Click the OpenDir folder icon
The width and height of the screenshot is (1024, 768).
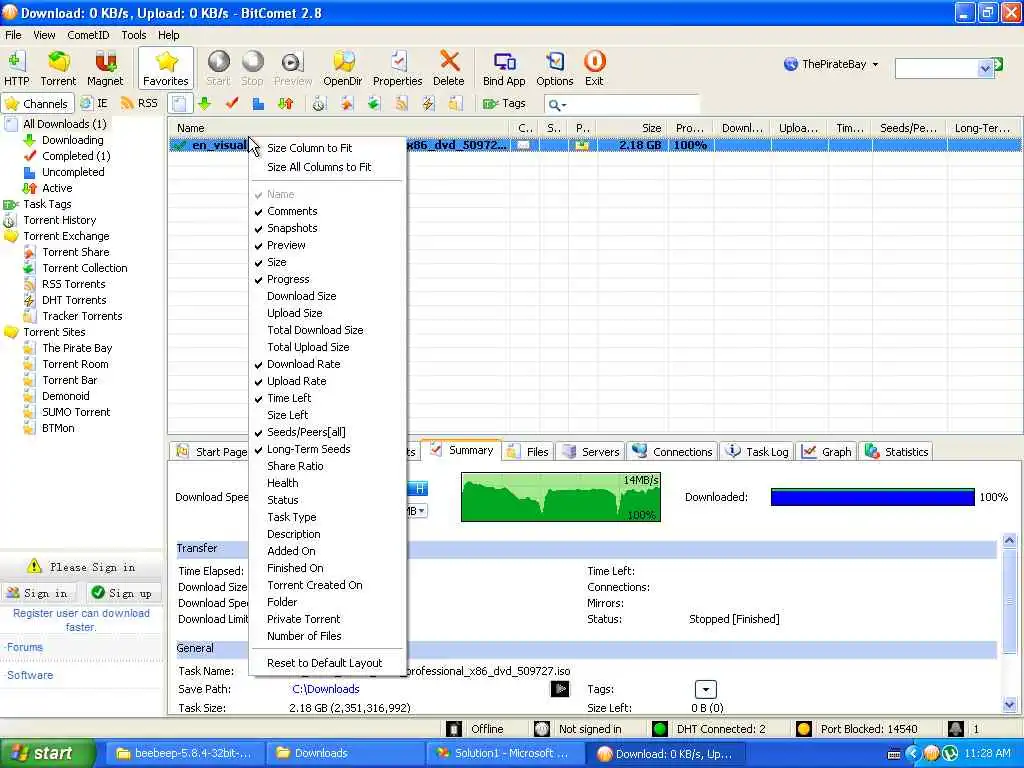(343, 68)
